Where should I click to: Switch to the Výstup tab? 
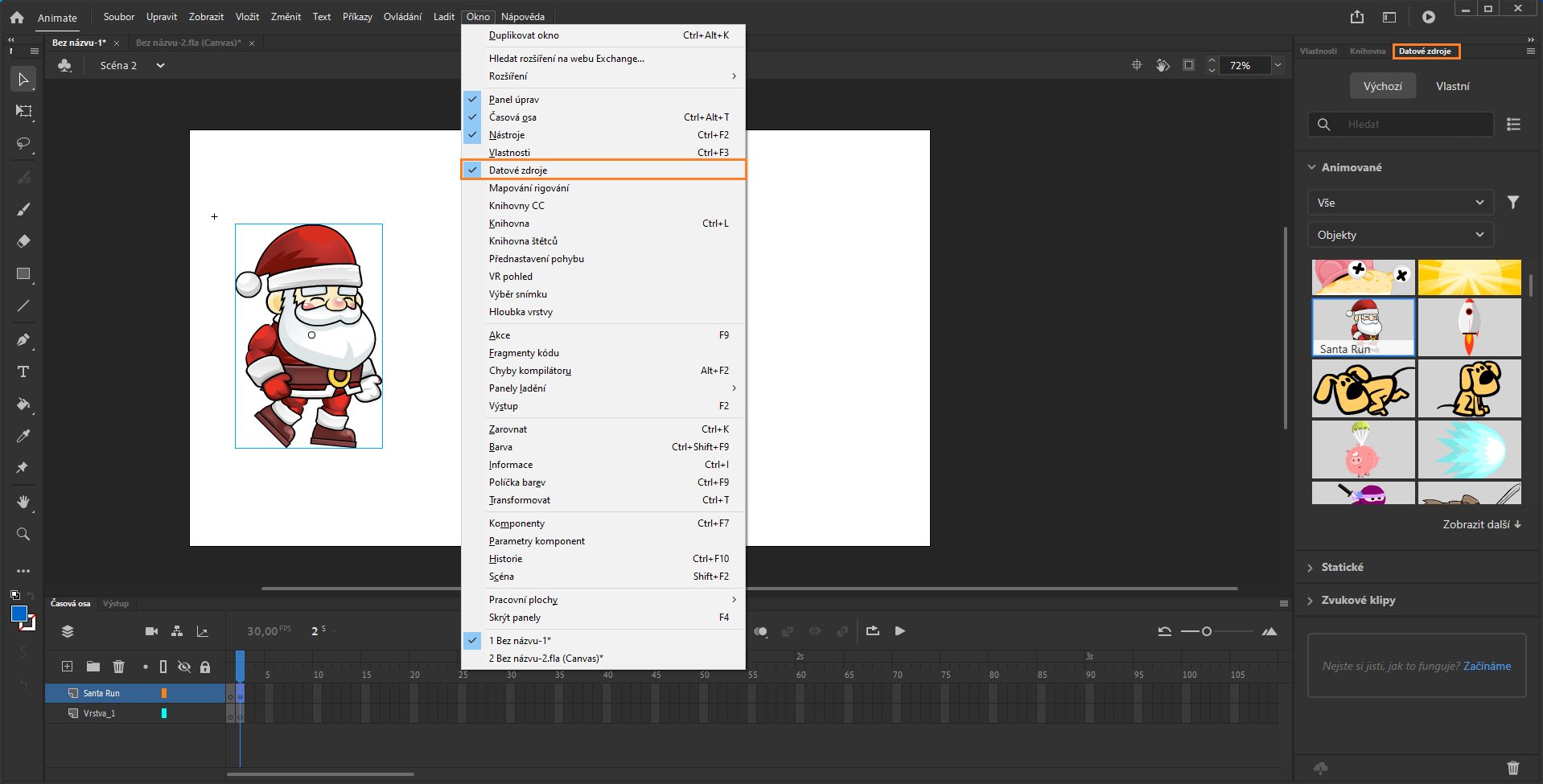pyautogui.click(x=116, y=603)
